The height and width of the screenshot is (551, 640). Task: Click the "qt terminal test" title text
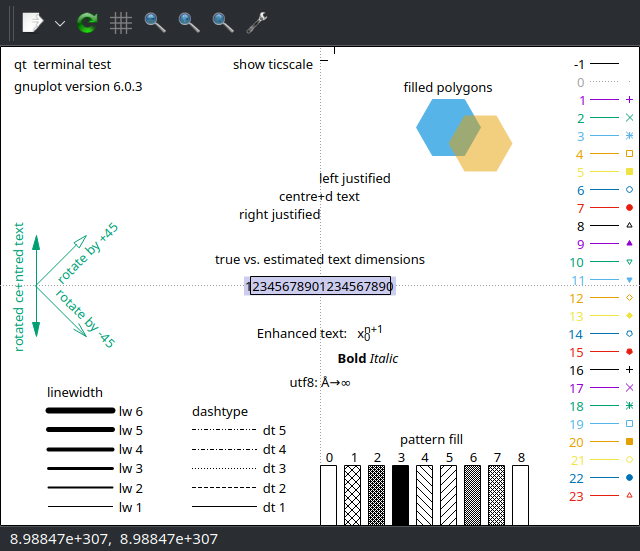62,64
